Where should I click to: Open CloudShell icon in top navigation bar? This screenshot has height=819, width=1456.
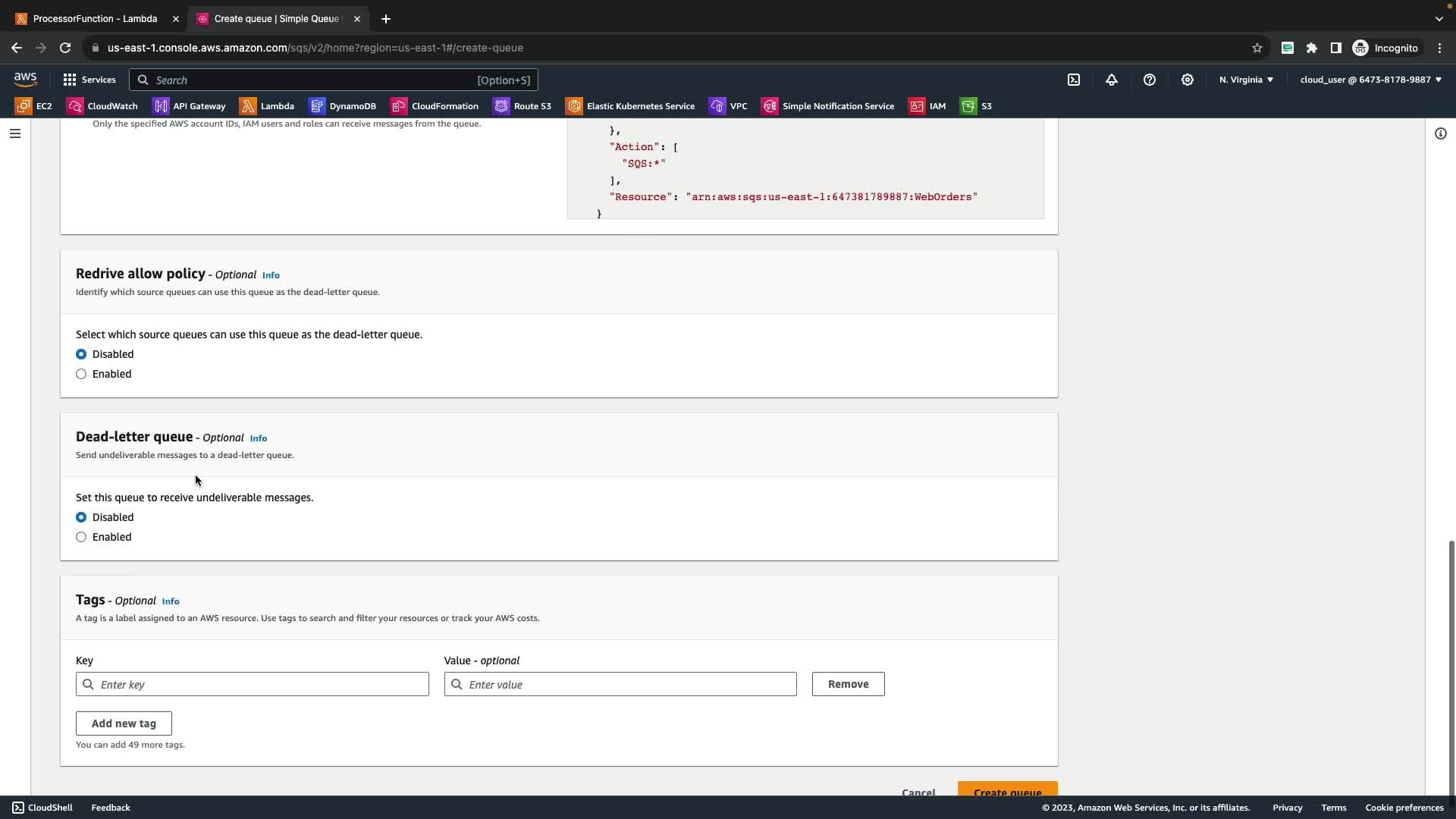1074,80
